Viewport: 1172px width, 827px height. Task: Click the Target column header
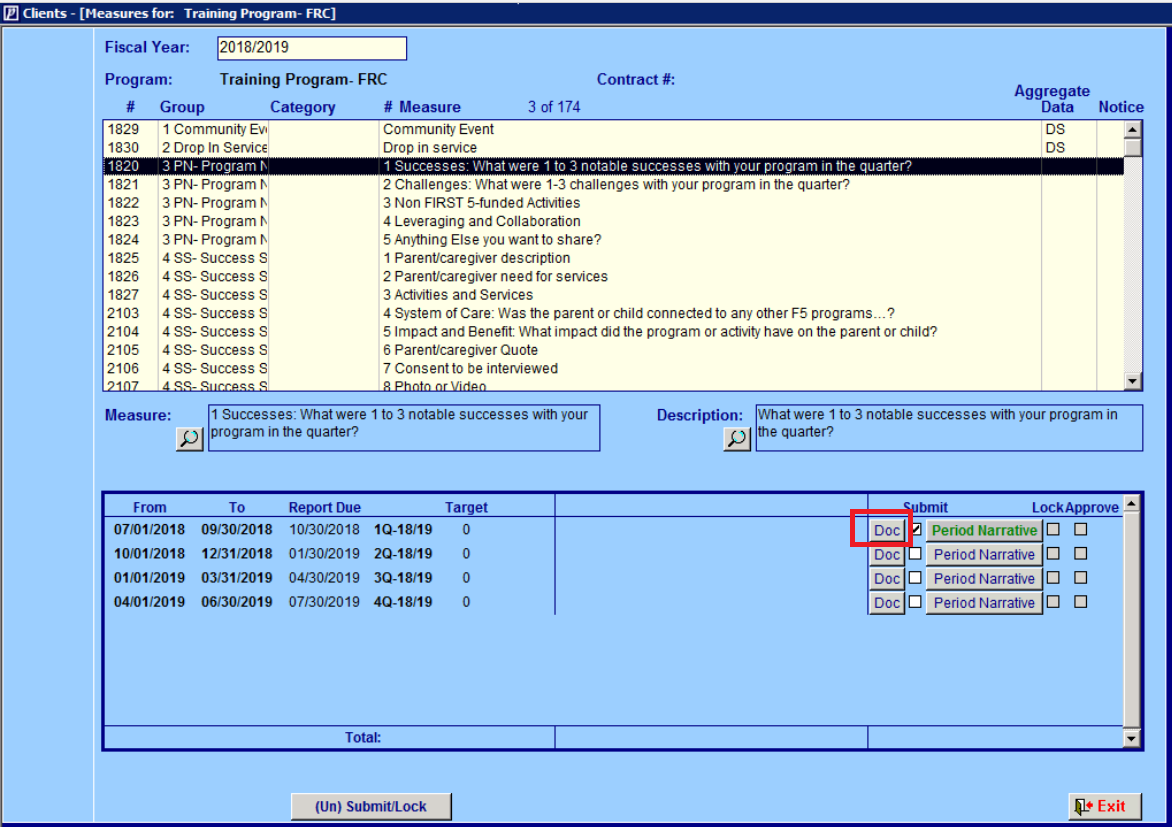[466, 507]
